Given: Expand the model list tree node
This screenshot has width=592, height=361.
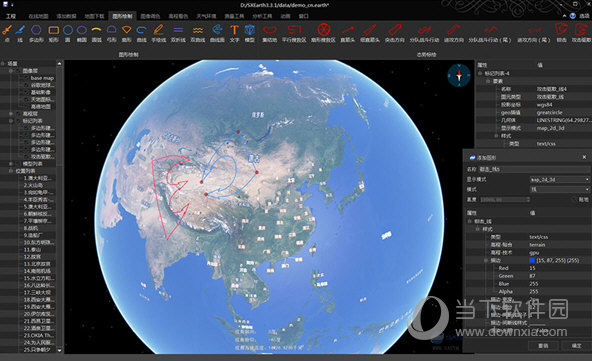Looking at the screenshot, I should 11,164.
